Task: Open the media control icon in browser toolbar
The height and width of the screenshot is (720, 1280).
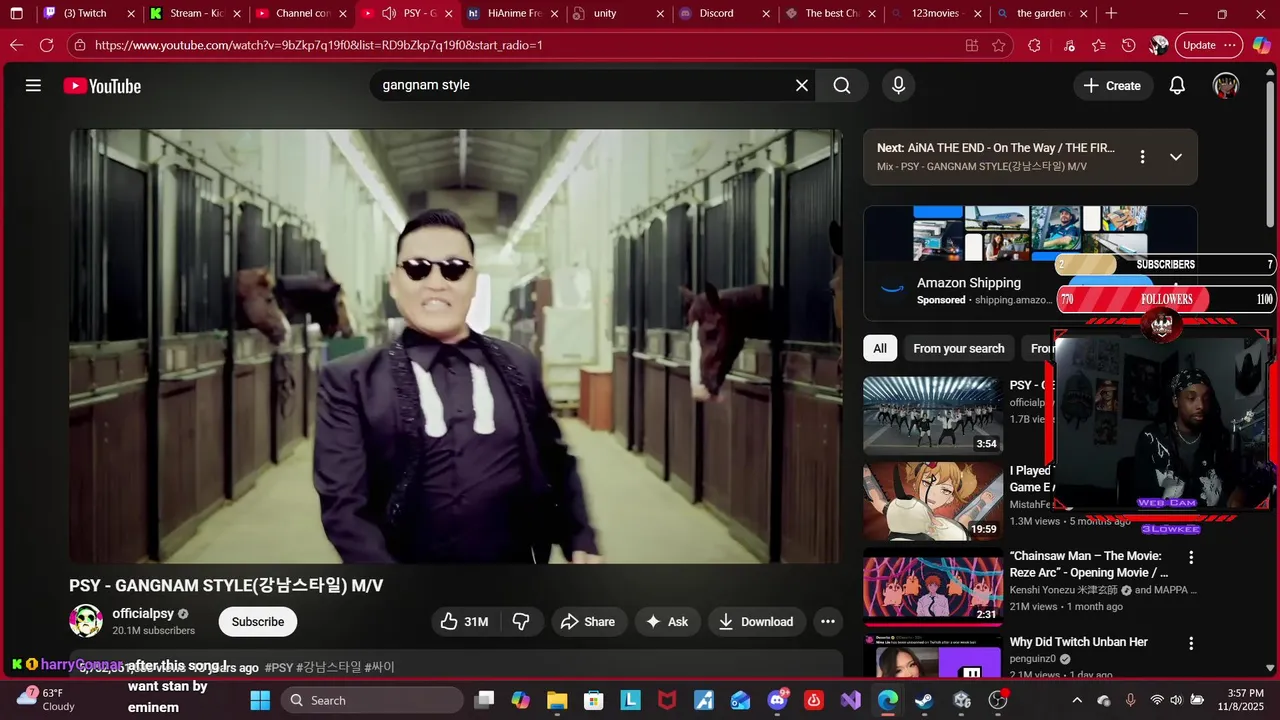Action: 1069,45
